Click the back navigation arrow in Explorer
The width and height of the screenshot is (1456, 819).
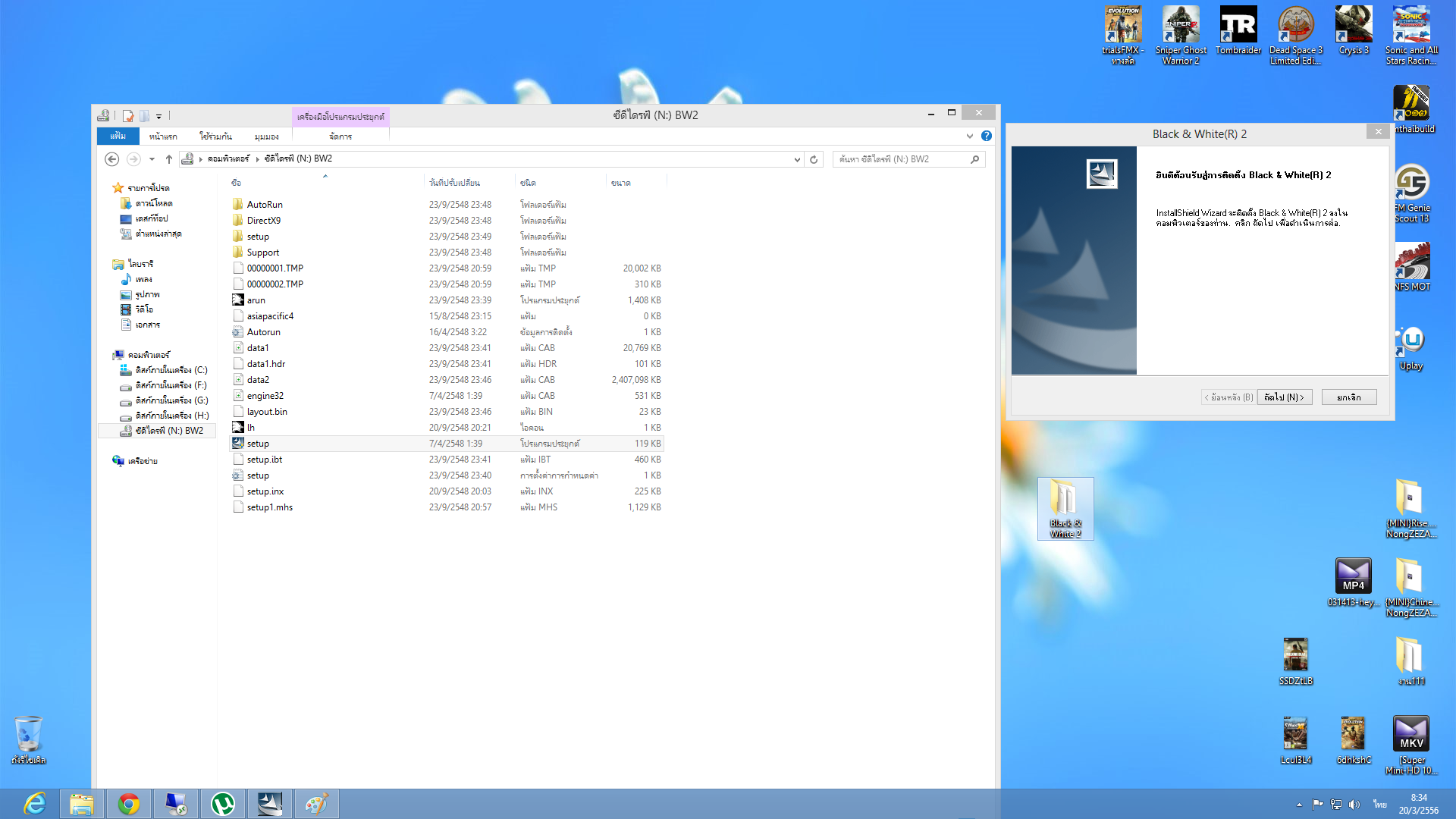point(111,159)
